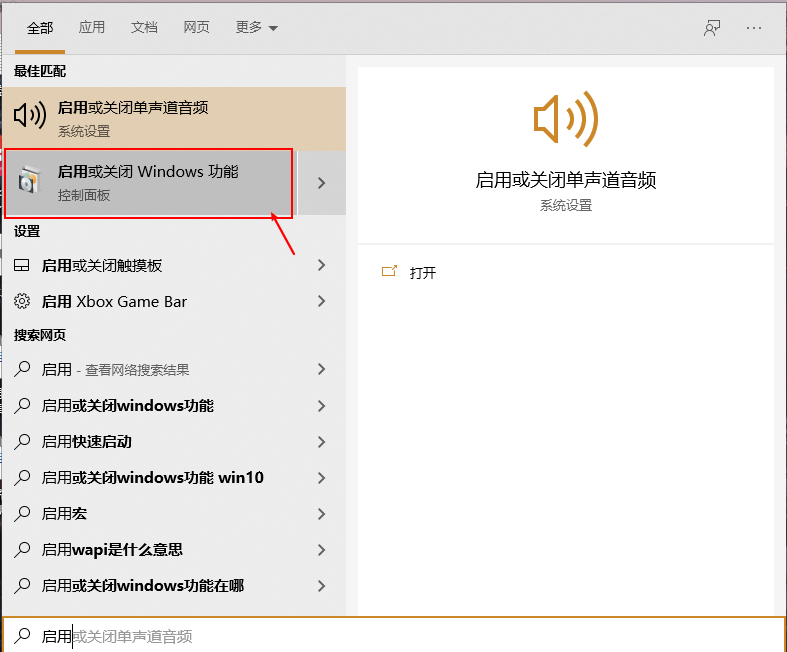Open 启用或关闭 Windows 功能 result
Screen dimensions: 787x652
149,183
